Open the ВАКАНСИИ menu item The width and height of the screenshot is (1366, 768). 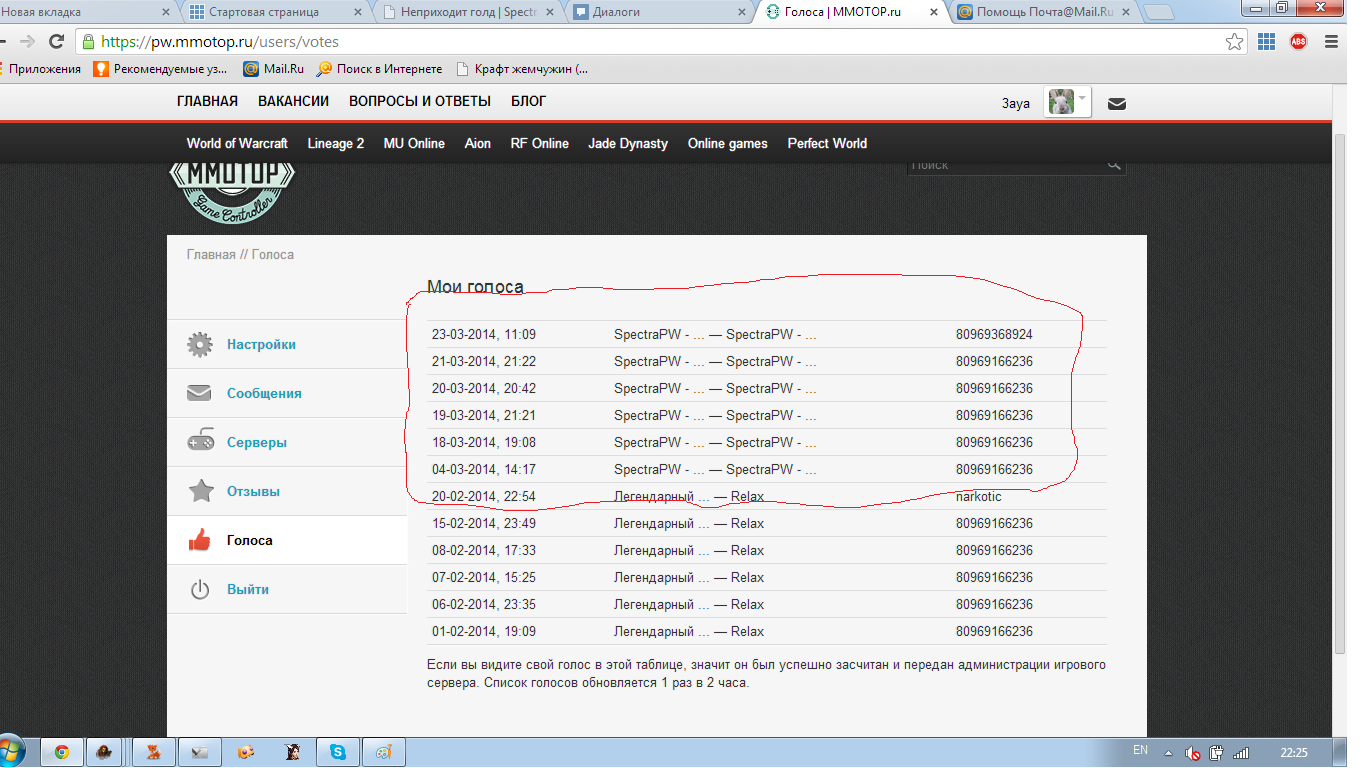coord(293,101)
